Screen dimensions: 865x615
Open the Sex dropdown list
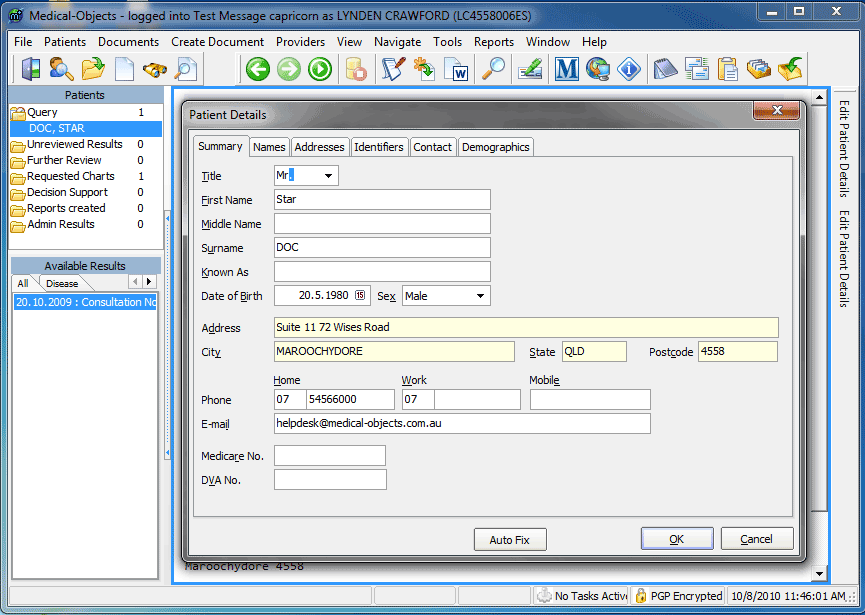(x=481, y=296)
